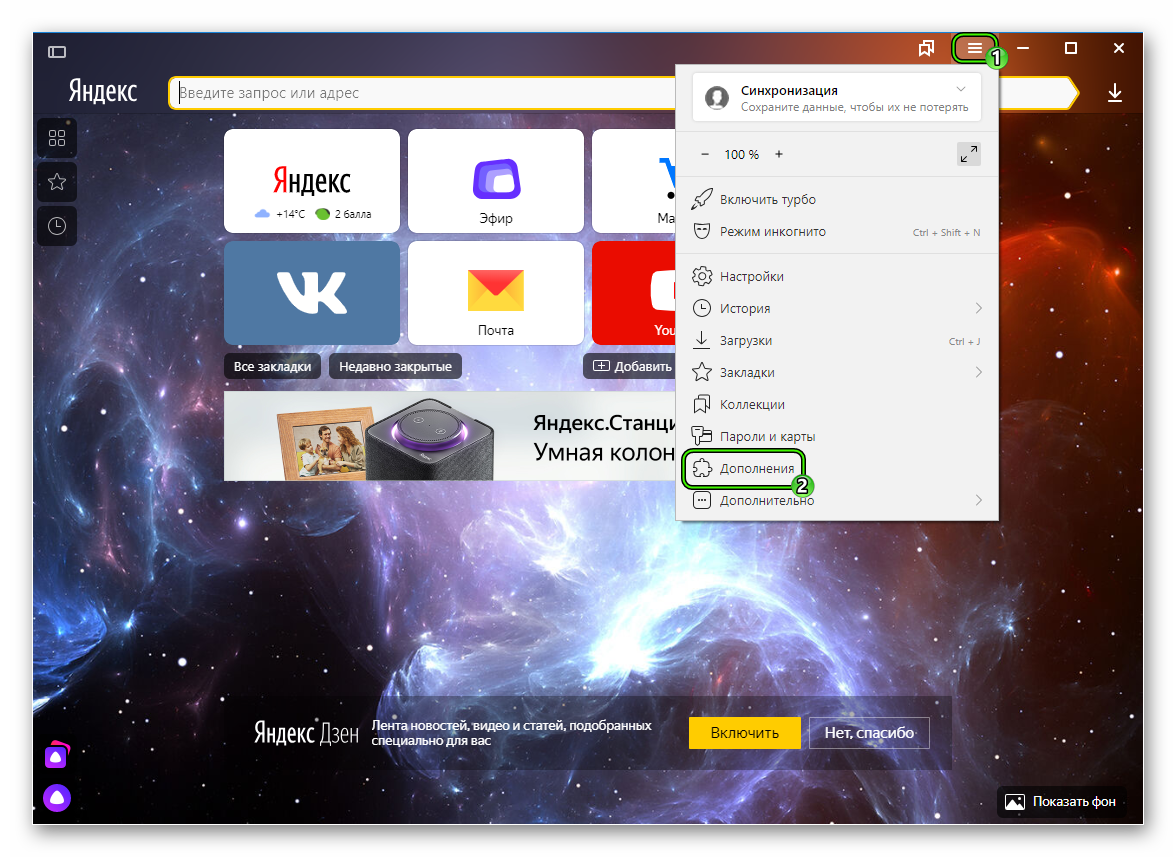Dismiss Zen with Нет, спасибо button
Image resolution: width=1176 pixels, height=857 pixels.
pos(868,733)
